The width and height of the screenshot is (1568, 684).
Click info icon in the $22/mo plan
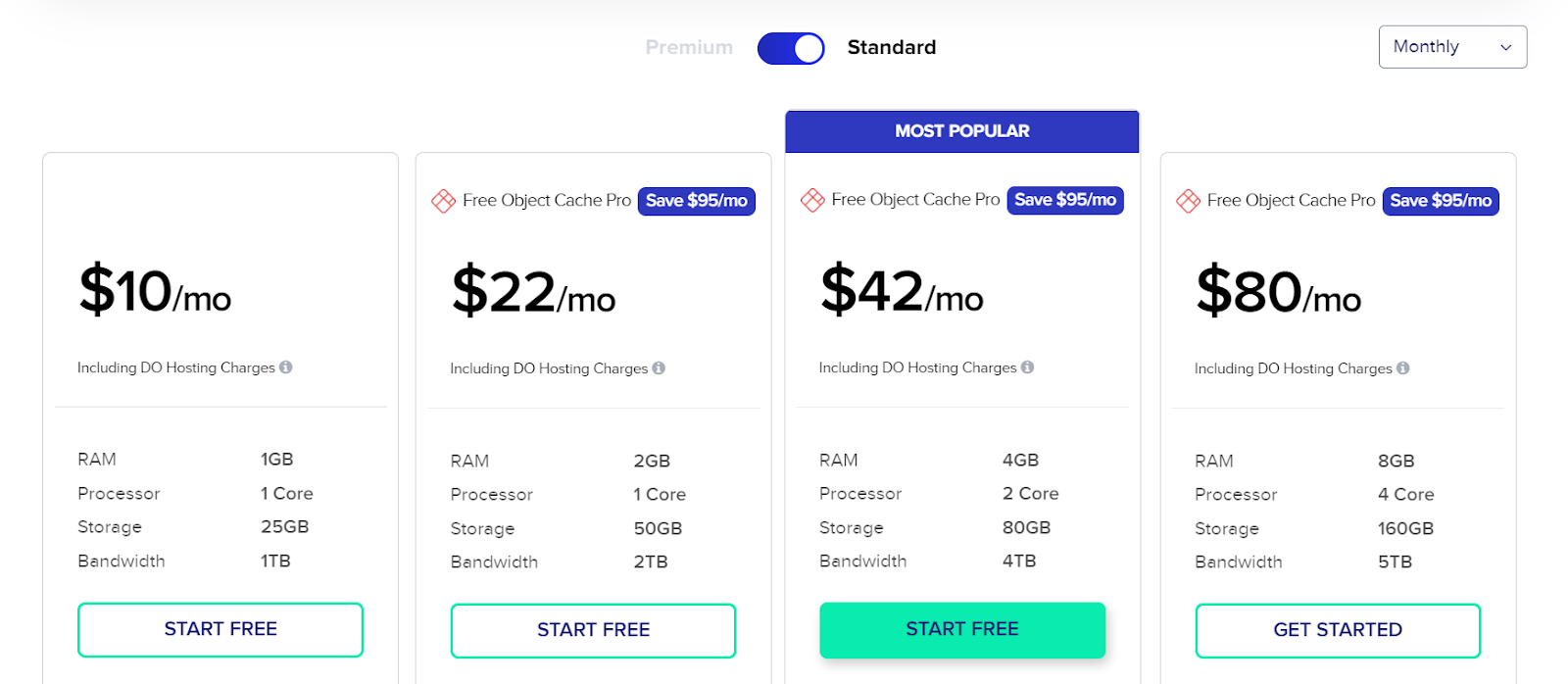click(x=659, y=368)
